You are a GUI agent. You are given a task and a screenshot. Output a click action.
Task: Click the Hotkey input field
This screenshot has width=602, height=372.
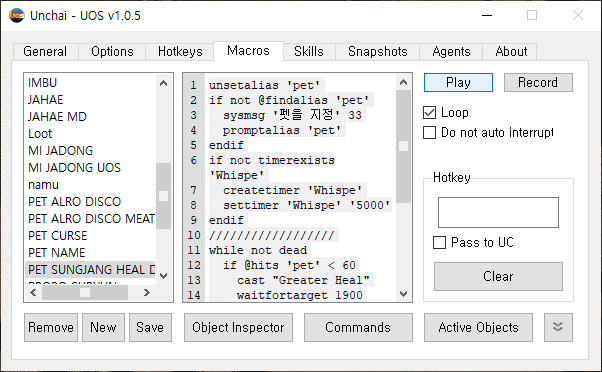point(498,212)
